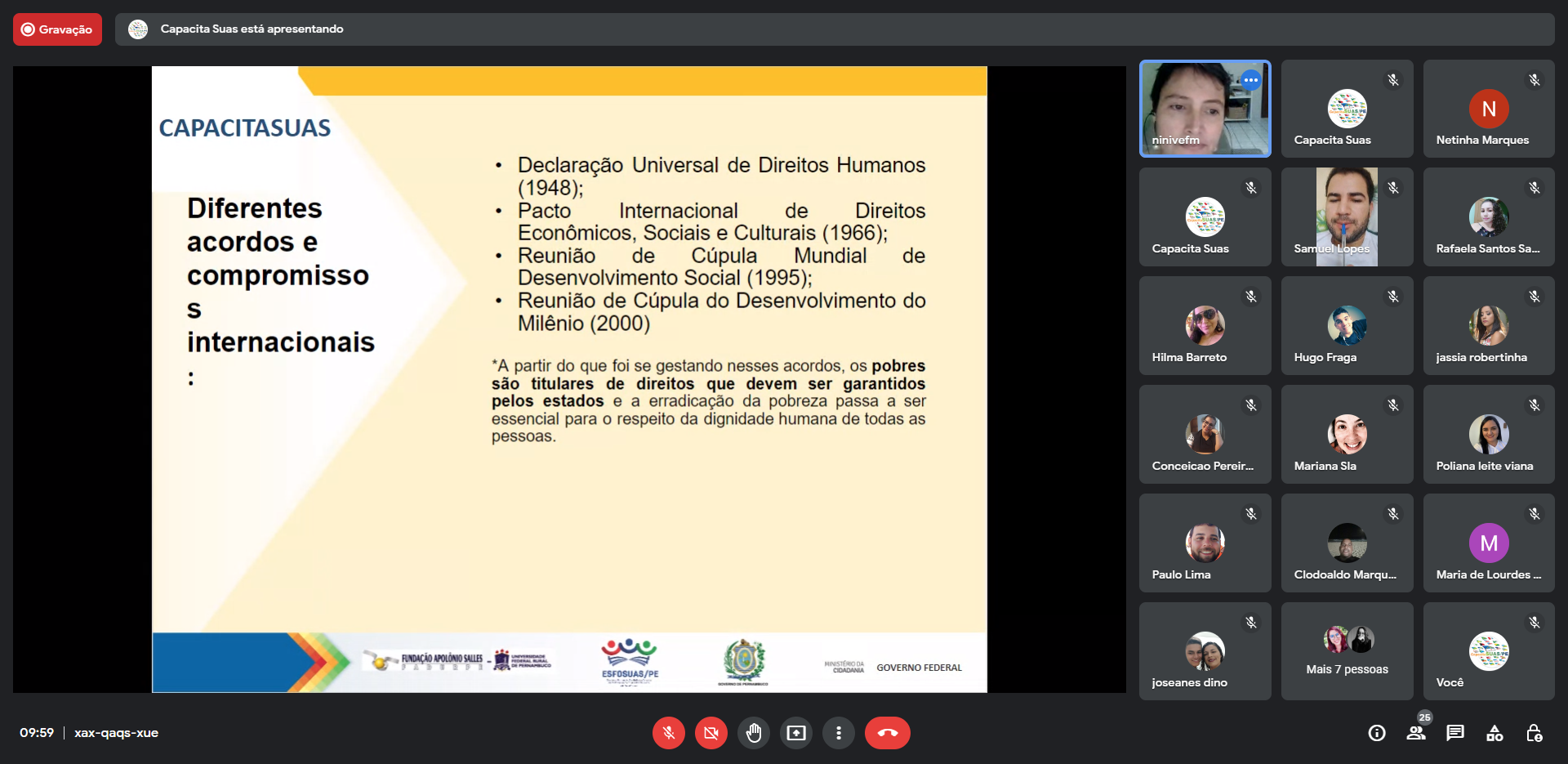Click the present screen icon
The height and width of the screenshot is (764, 1568).
796,733
